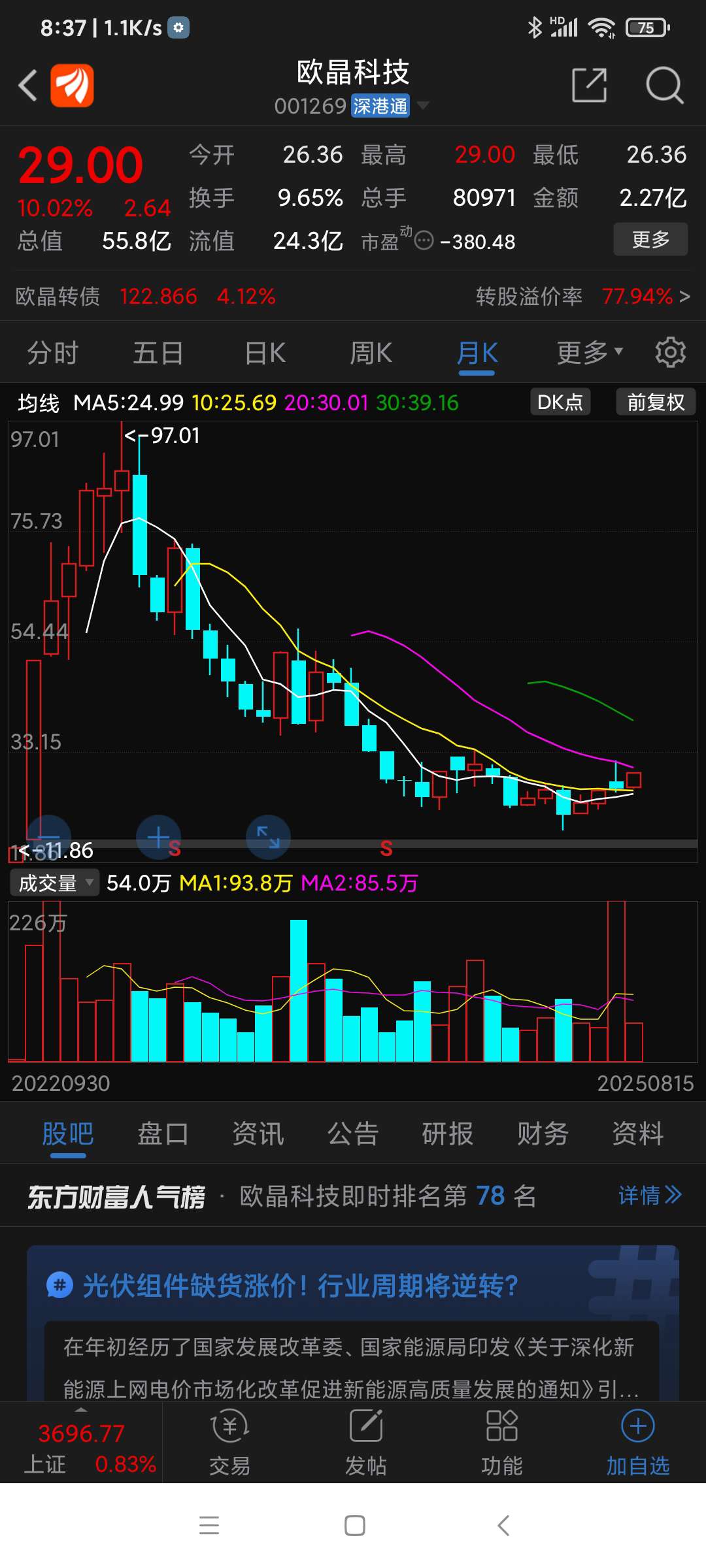Tap the 深港通 badge
This screenshot has height=1568, width=706.
(380, 106)
